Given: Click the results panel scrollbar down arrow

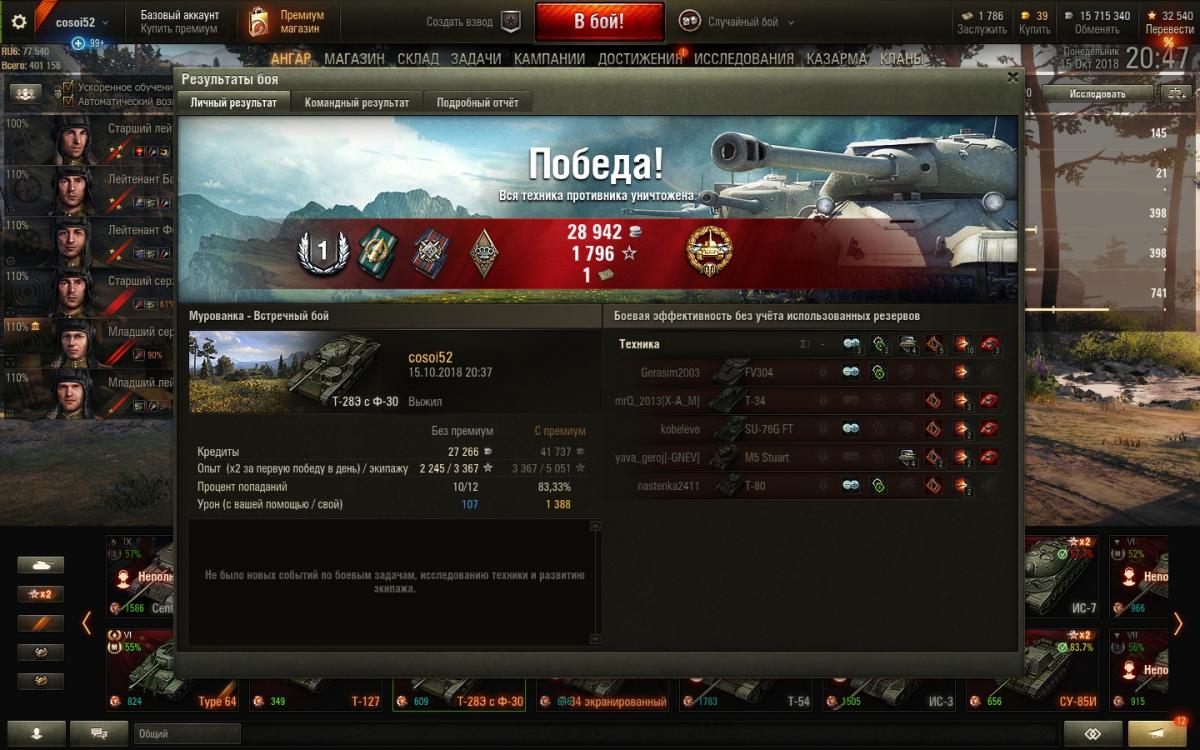Looking at the screenshot, I should point(596,639).
